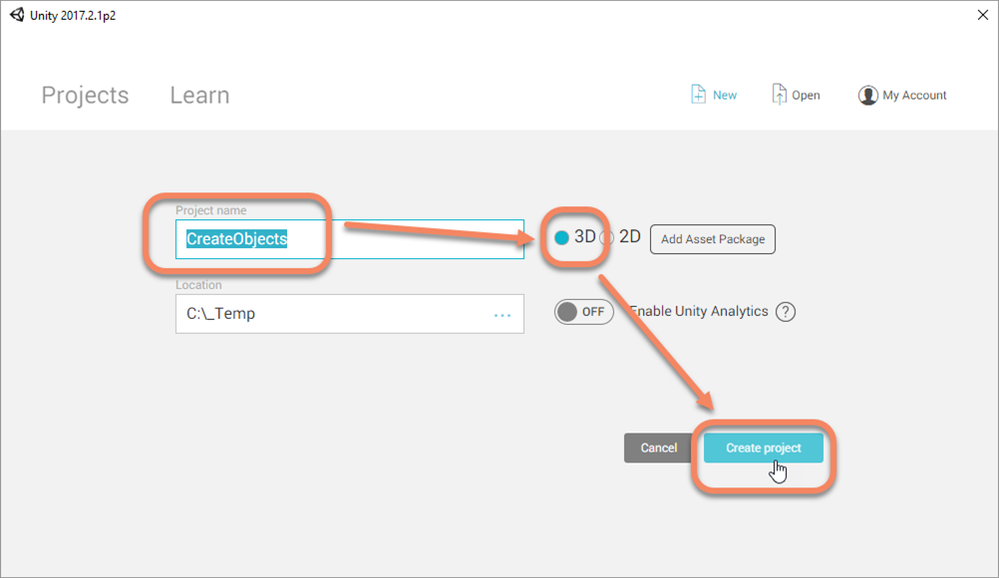999x578 pixels.
Task: Toggle the Unity Analytics OFF switch
Action: (584, 312)
